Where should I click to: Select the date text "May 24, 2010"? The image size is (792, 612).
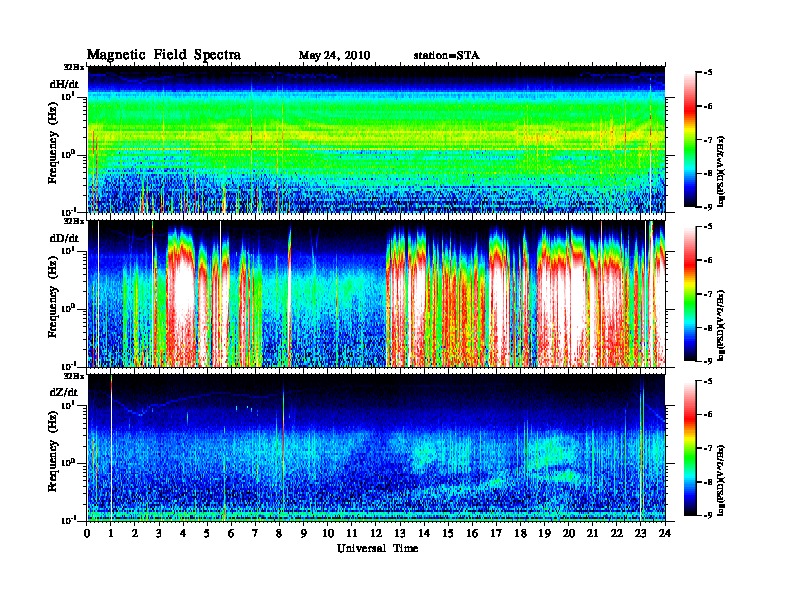334,56
